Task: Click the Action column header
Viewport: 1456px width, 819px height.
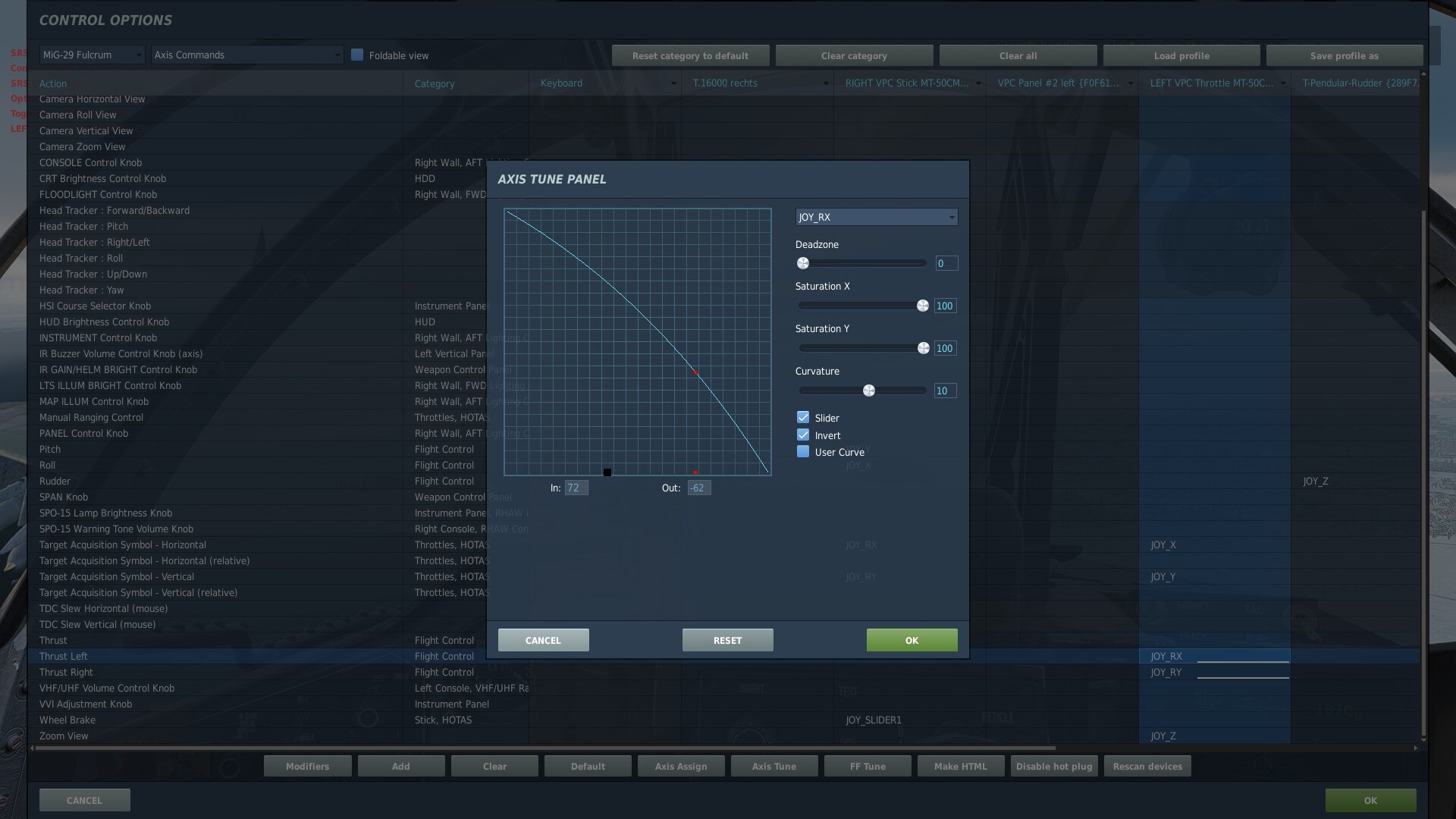Action: (x=53, y=83)
